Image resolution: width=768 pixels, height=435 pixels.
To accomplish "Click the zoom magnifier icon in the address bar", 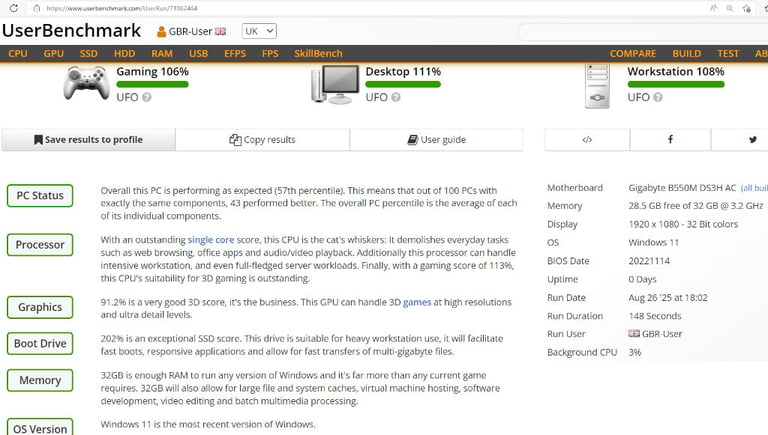I will 729,8.
